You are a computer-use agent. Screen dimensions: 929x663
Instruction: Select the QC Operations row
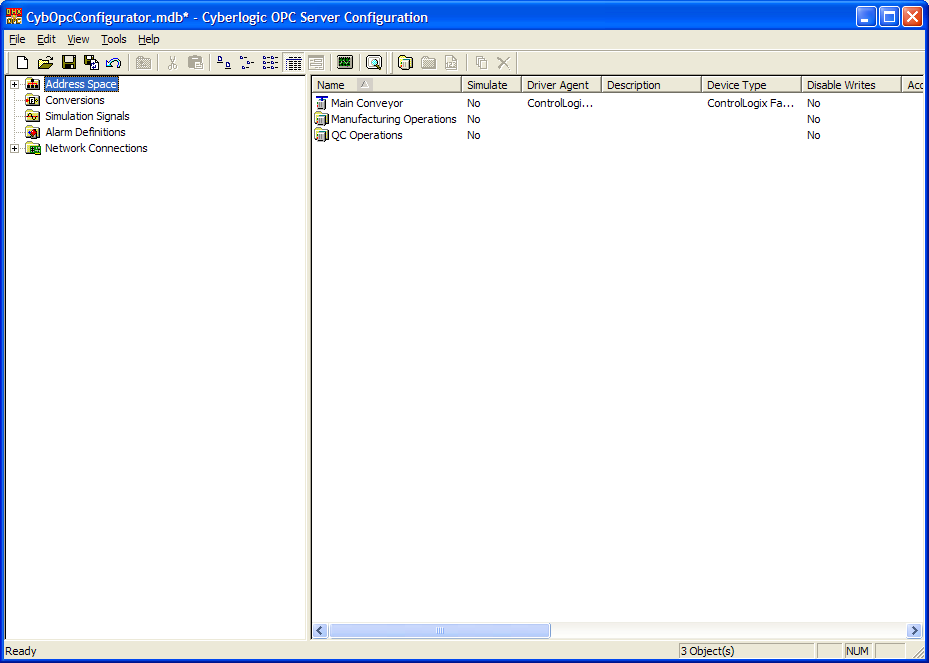point(366,135)
